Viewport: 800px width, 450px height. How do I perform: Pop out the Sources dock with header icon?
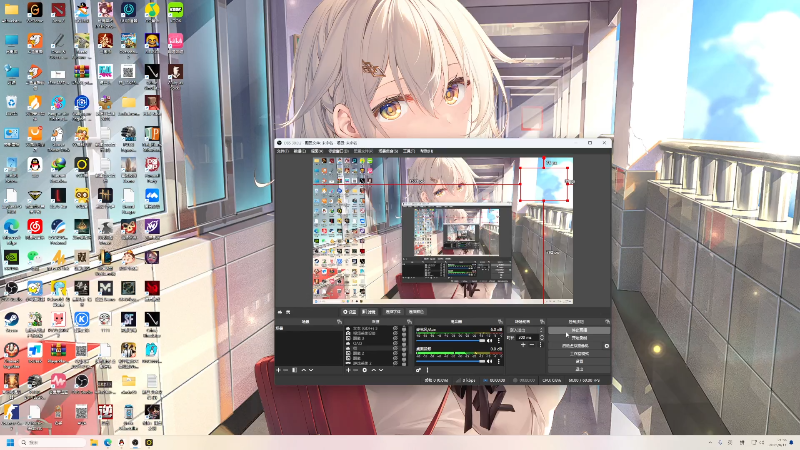click(409, 321)
